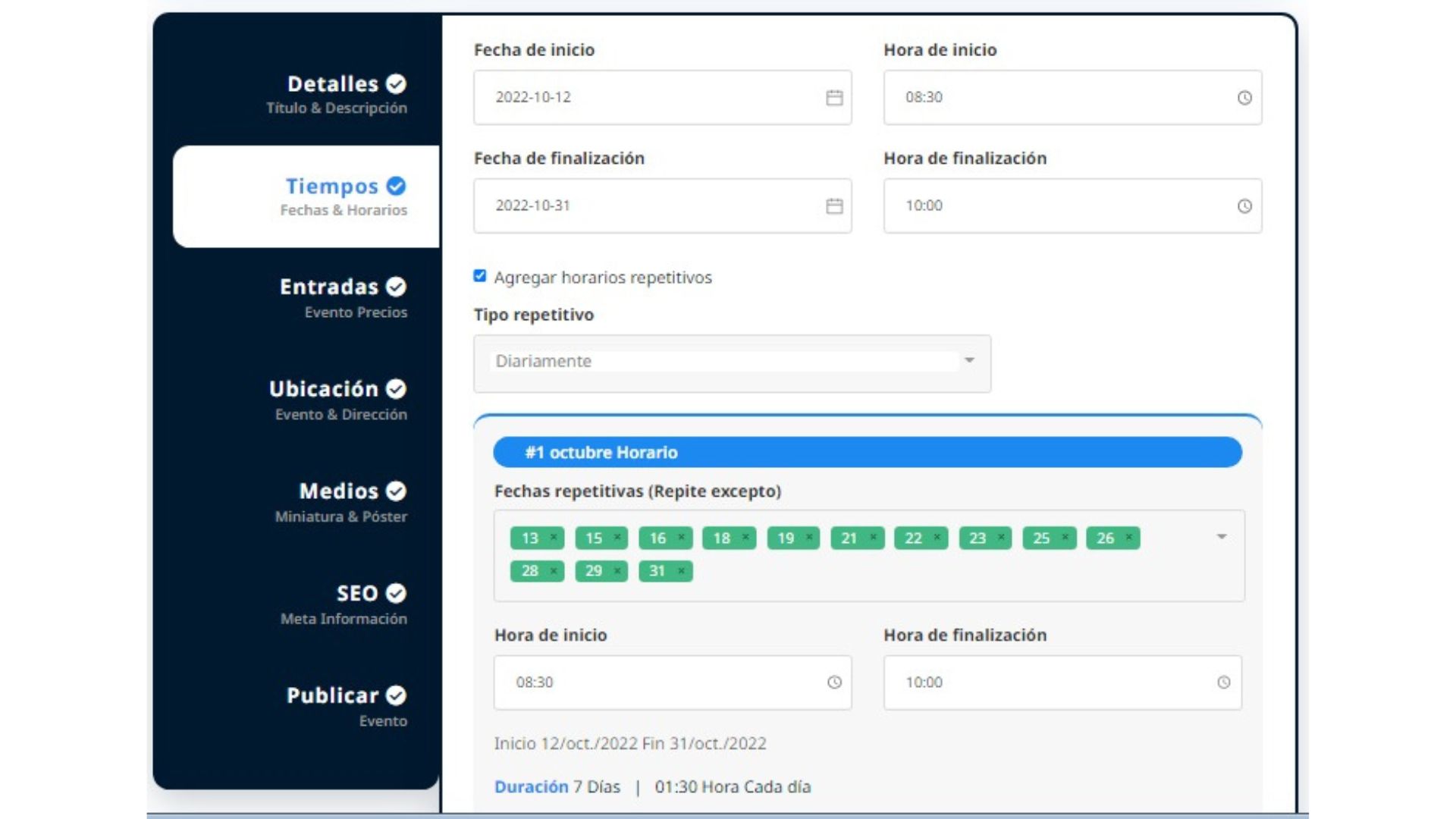Open calendar picker for Fecha de inicio

(834, 98)
